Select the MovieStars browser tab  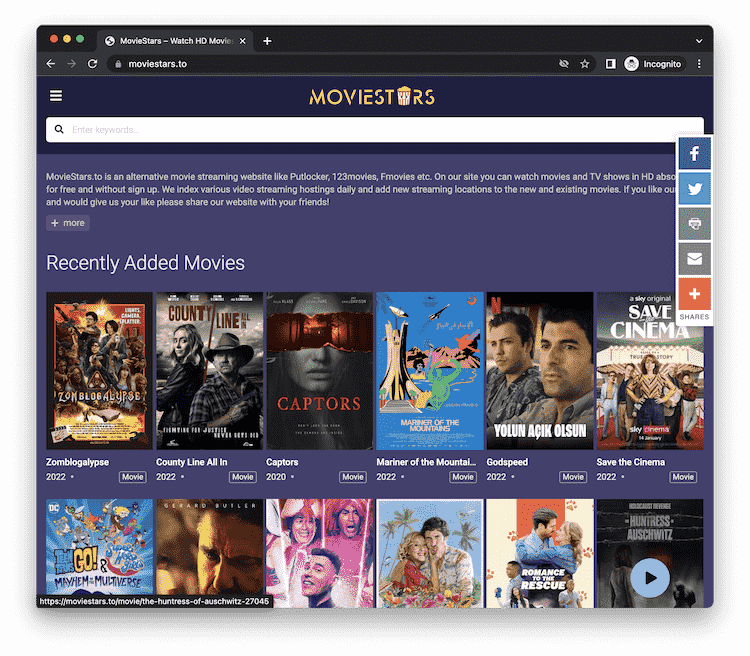click(175, 41)
